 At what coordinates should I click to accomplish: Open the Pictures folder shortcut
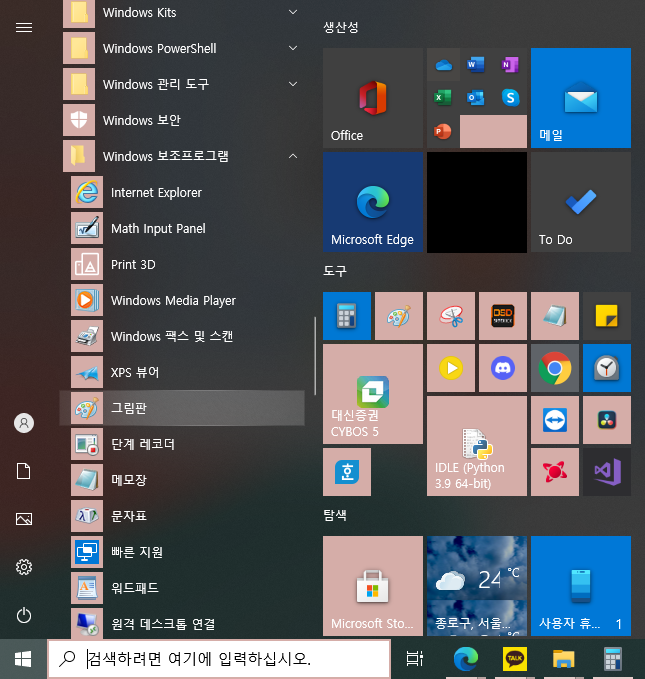coord(24,519)
